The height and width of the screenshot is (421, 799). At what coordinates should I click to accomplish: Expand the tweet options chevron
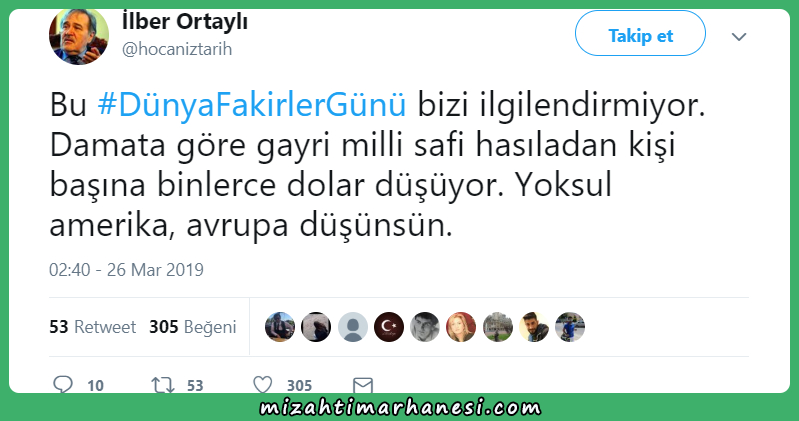[739, 37]
